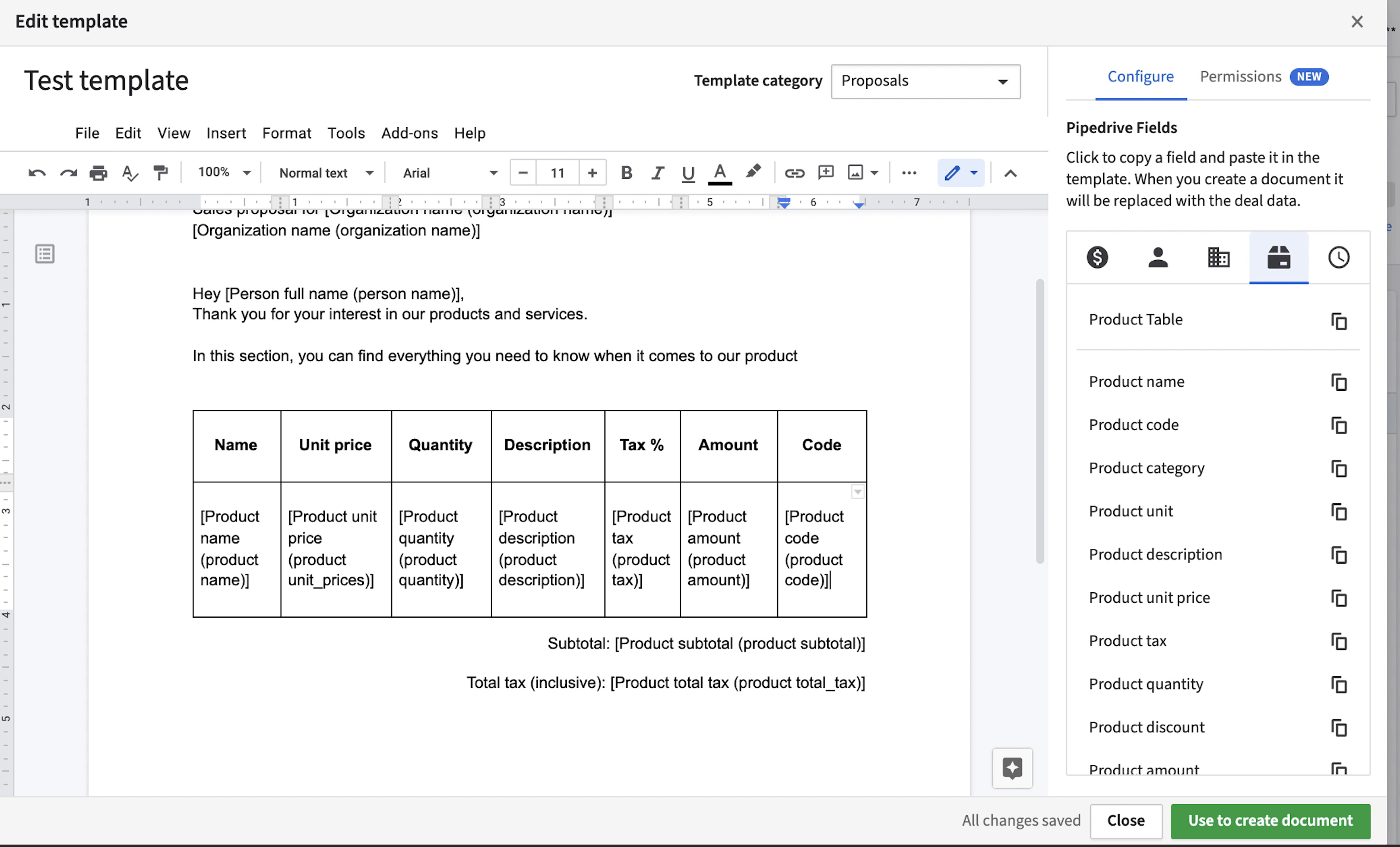Image resolution: width=1400 pixels, height=847 pixels.
Task: Click the dollar sign Pipedrive field icon
Action: (1097, 257)
